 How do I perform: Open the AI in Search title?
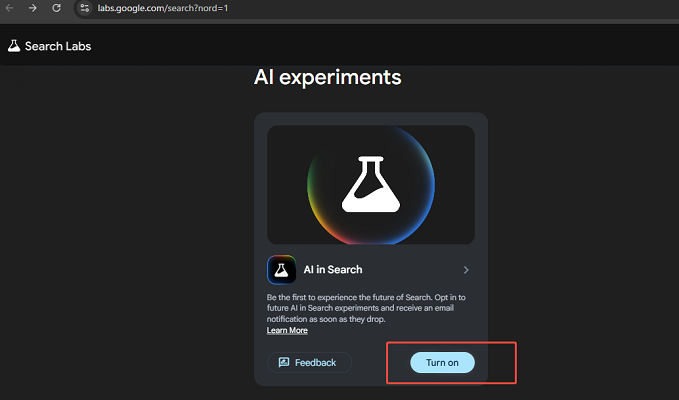pos(333,270)
